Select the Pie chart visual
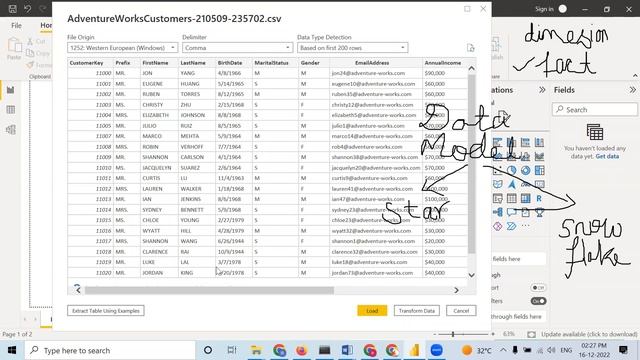The height and width of the screenshot is (360, 640). pos(511,171)
